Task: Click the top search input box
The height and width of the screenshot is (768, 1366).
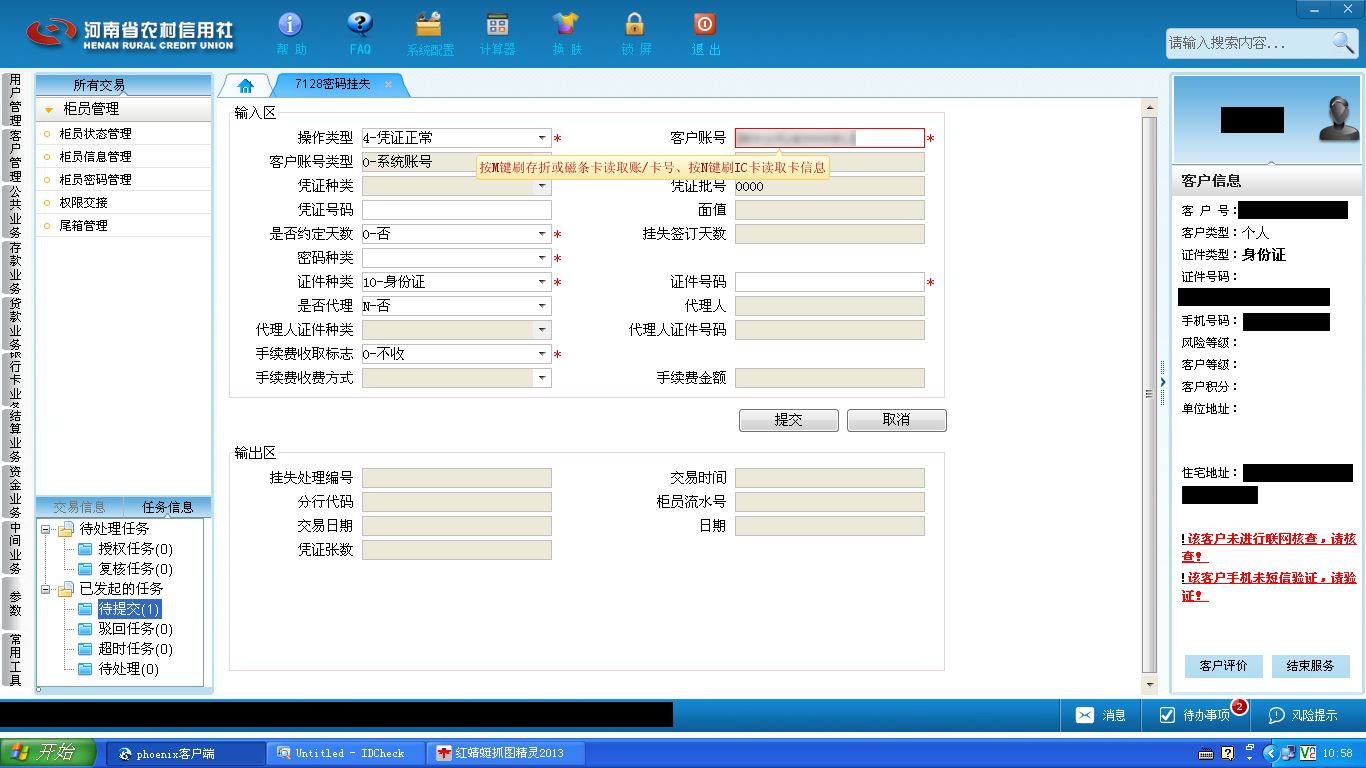Action: point(1249,43)
